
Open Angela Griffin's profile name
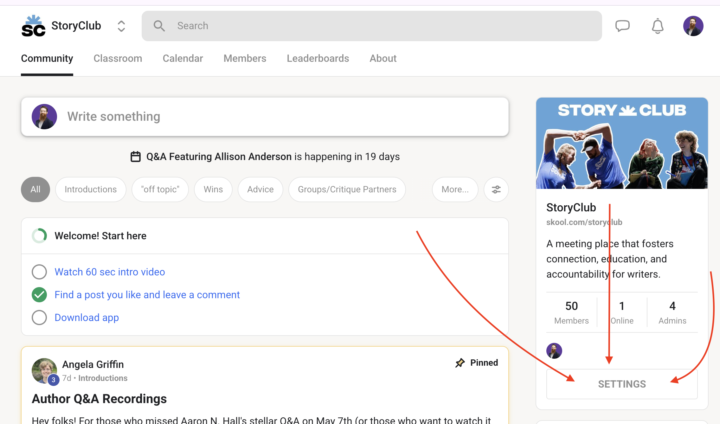[x=93, y=364]
